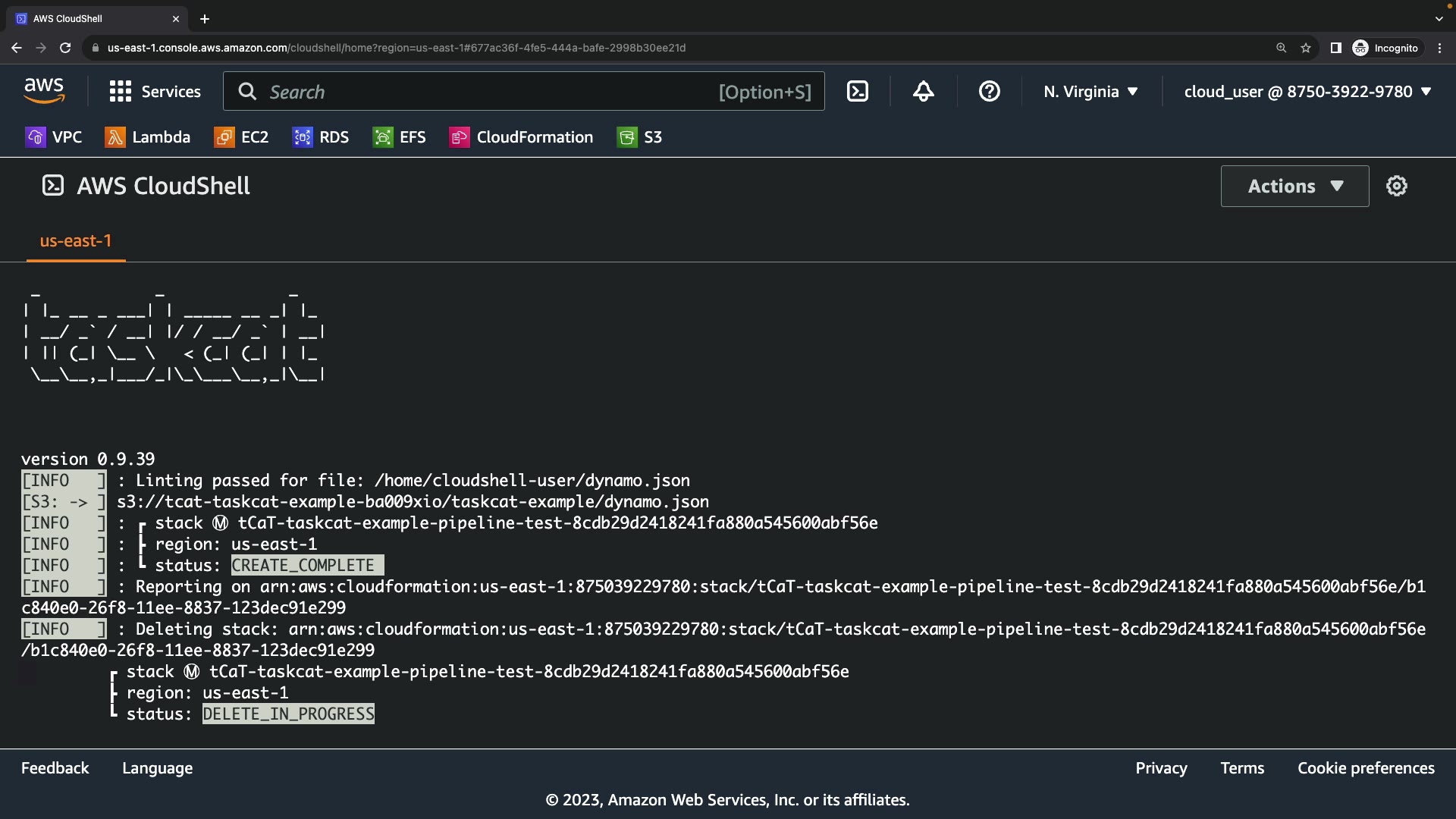This screenshot has width=1456, height=819.
Task: Open the RDS shortcut
Action: 321,137
